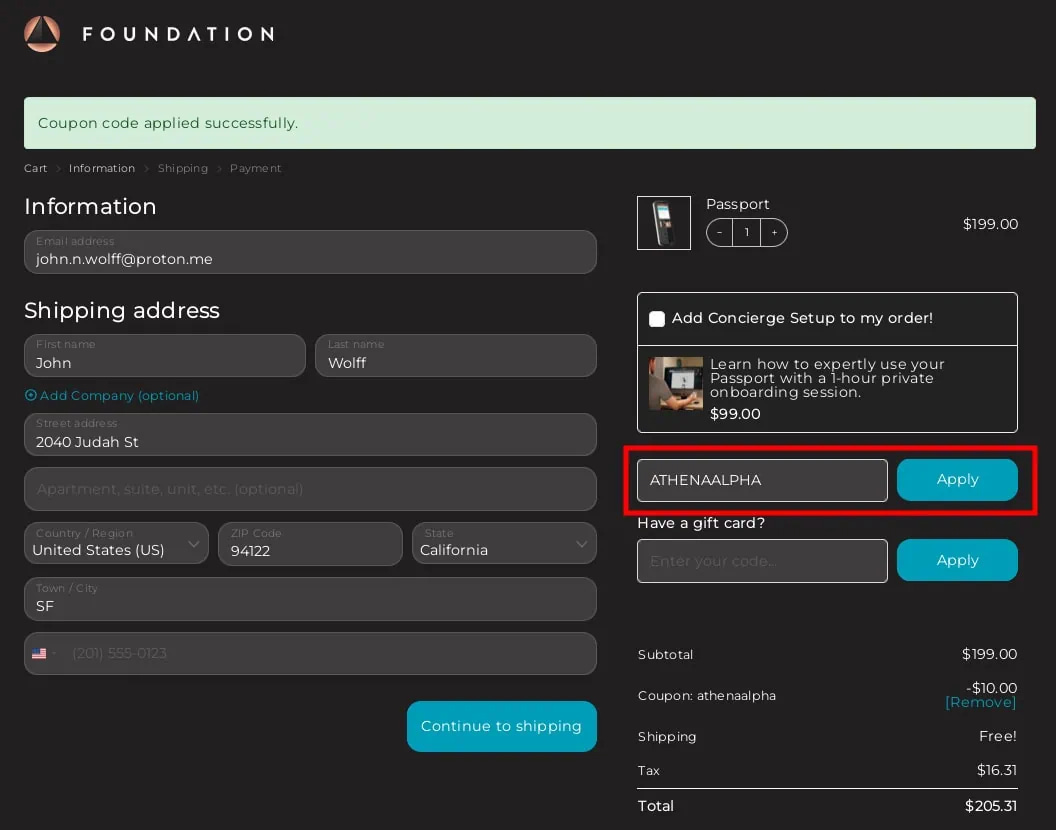
Task: Click the Street address field
Action: coord(310,435)
